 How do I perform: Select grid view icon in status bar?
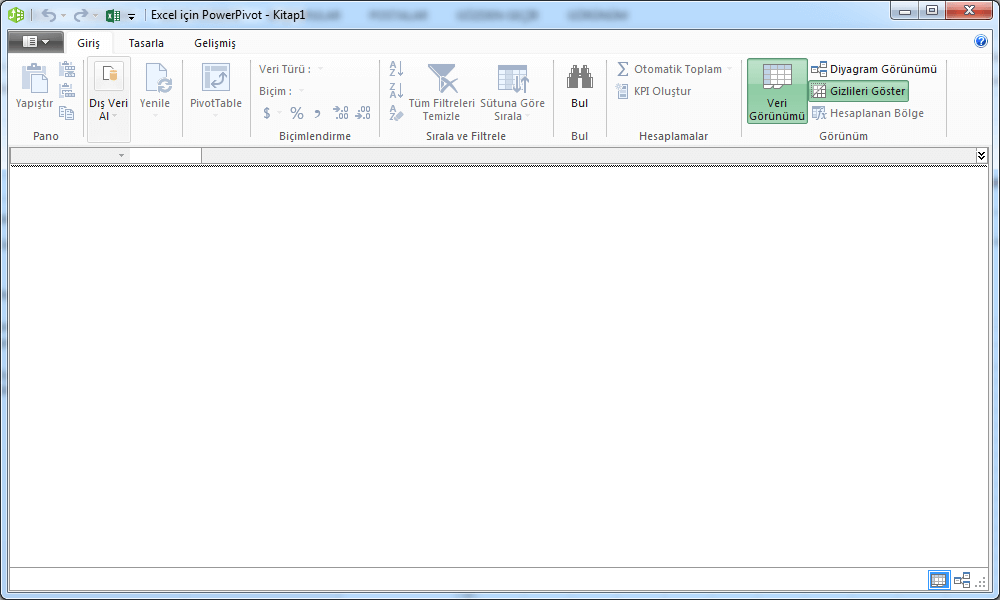pos(939,580)
